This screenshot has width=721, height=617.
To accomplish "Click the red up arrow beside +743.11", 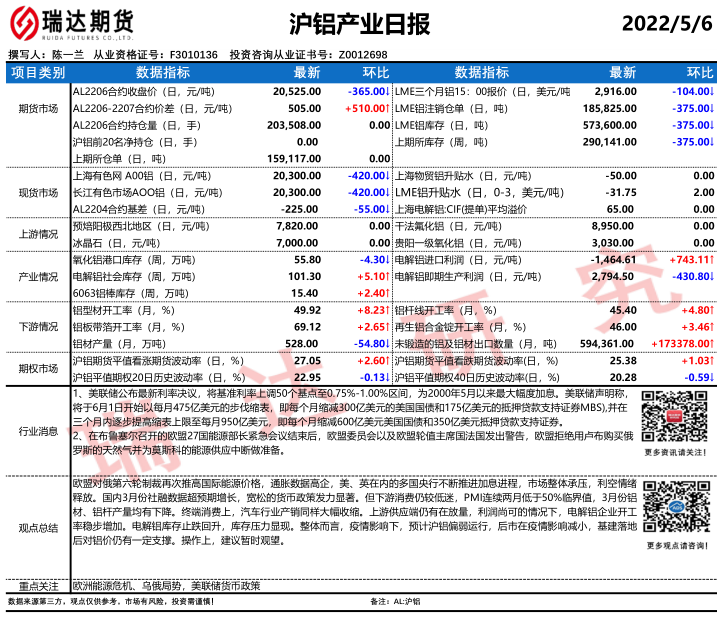I will tap(711, 258).
